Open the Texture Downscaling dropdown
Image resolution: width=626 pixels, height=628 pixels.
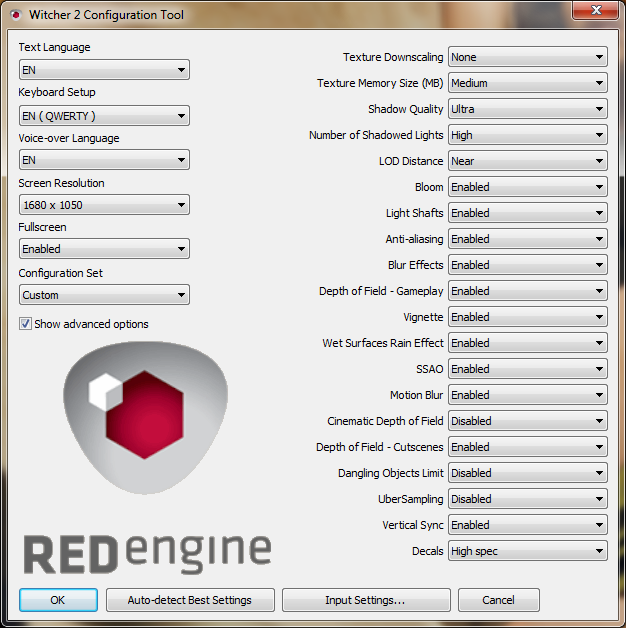527,57
